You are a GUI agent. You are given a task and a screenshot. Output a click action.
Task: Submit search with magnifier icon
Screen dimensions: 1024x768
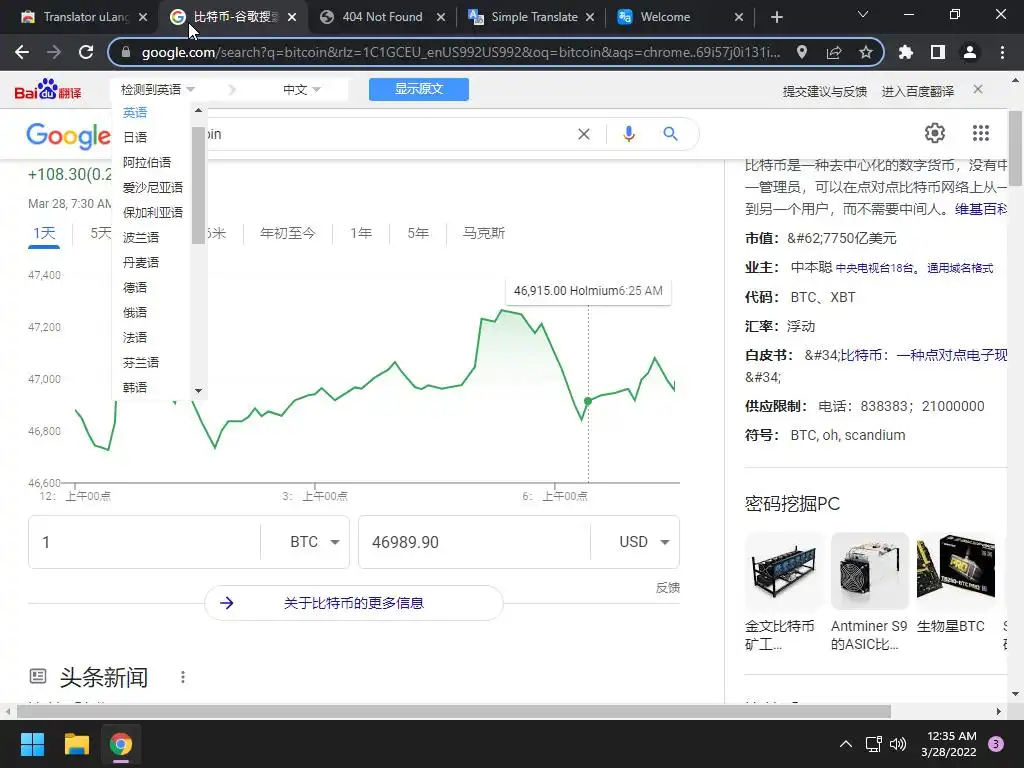tap(670, 134)
